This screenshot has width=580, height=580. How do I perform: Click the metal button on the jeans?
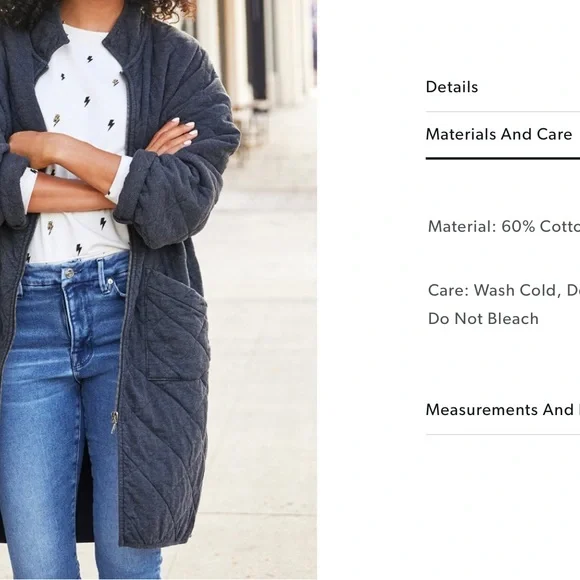pos(69,273)
